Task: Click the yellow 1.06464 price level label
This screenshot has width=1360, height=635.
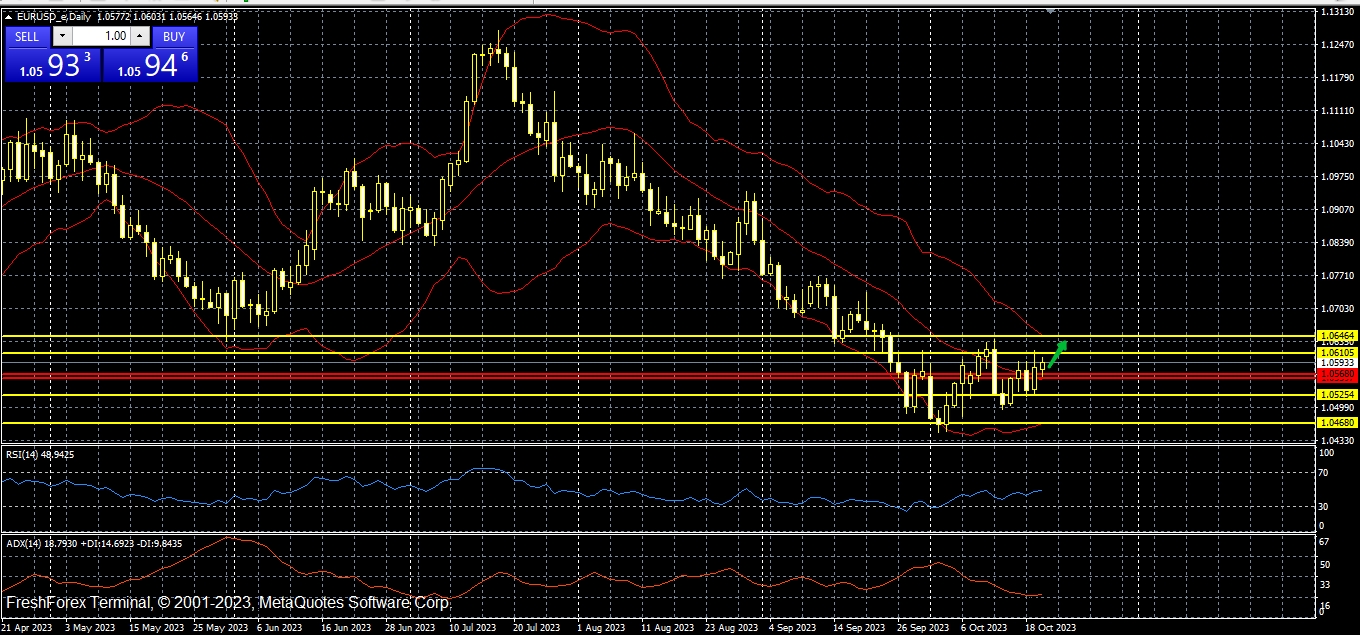Action: pos(1337,336)
